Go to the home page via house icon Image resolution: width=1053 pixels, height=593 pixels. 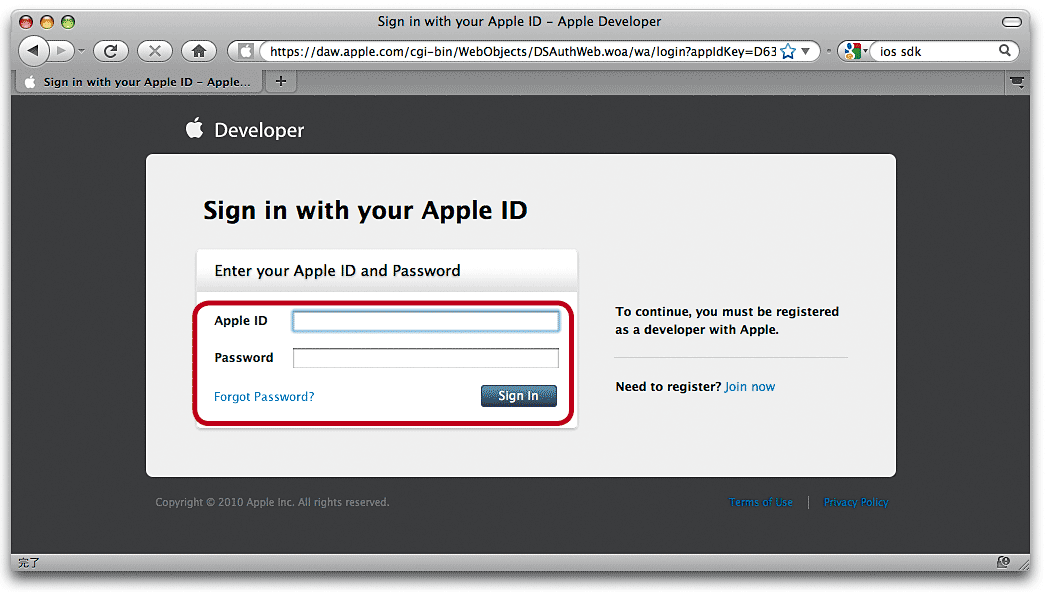coord(199,51)
